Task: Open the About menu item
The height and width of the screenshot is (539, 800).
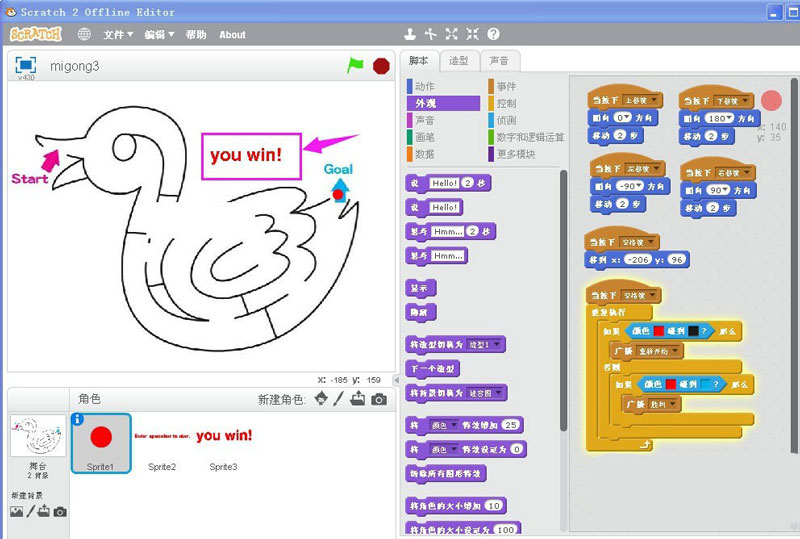Action: (232, 35)
